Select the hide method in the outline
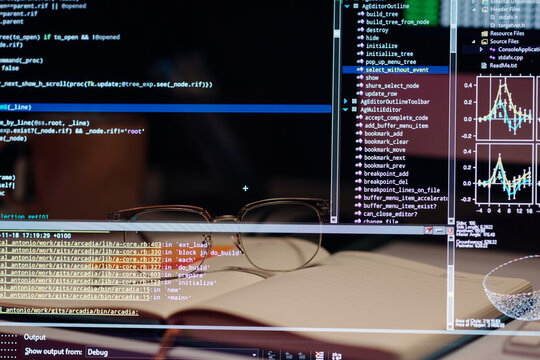This screenshot has width=540, height=360. click(372, 38)
